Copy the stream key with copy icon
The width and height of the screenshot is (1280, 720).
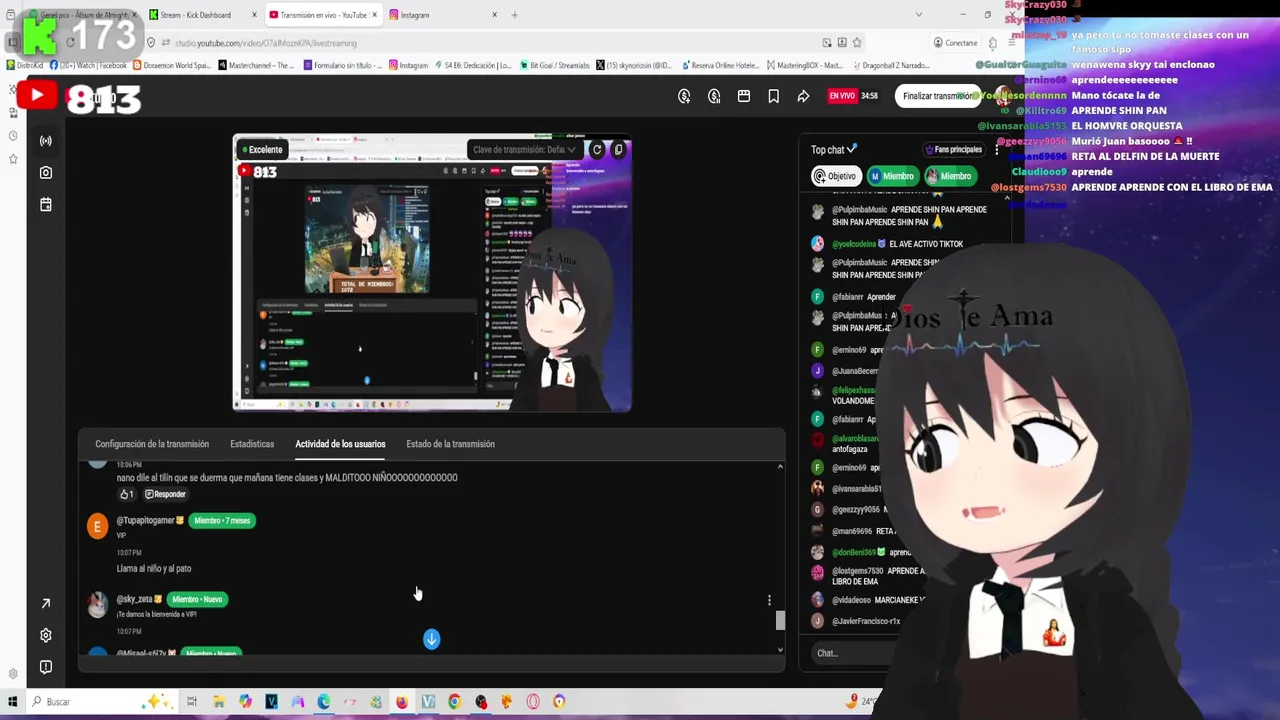[x=618, y=150]
